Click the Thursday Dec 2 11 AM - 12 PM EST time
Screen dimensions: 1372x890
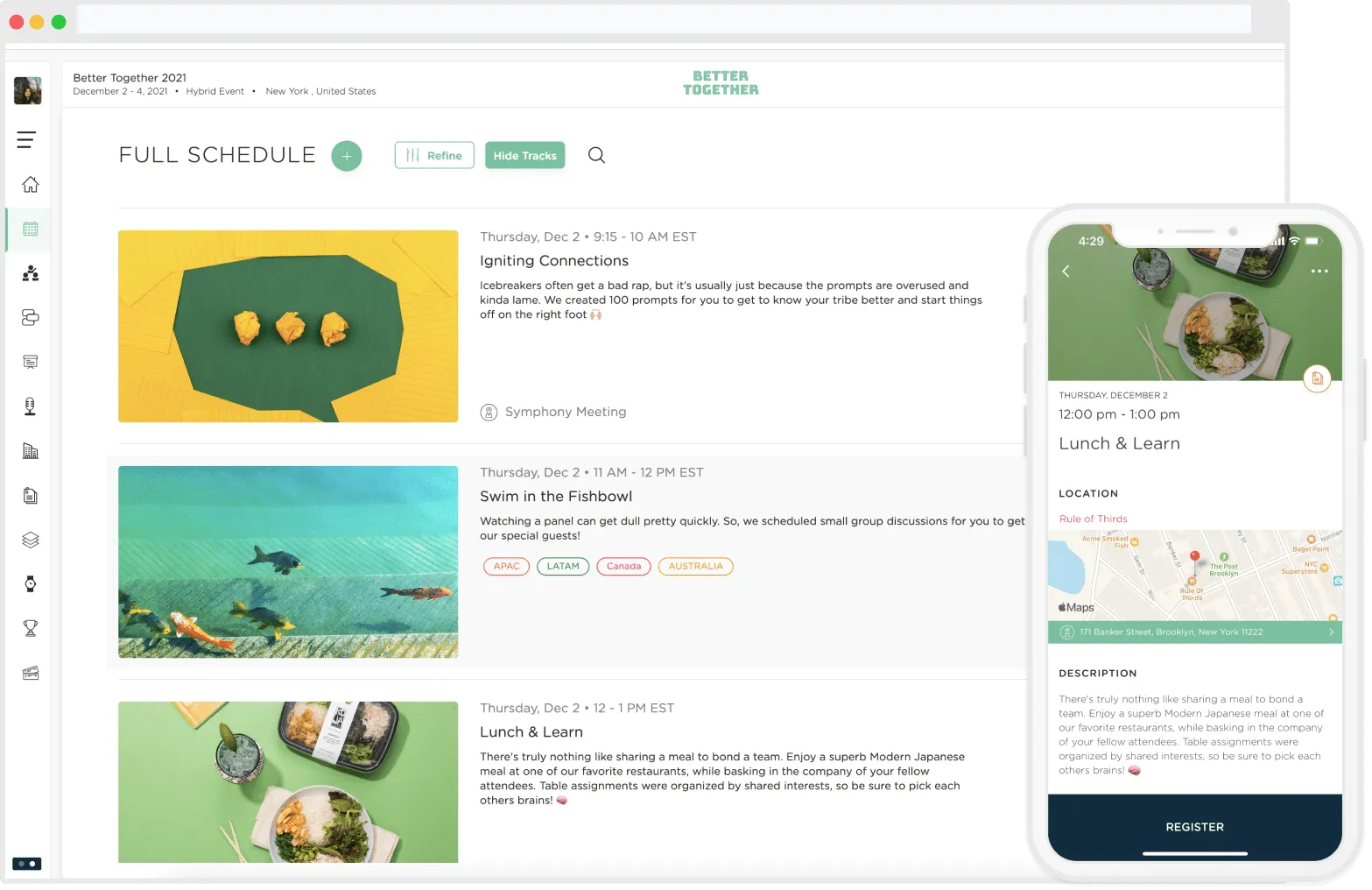592,473
